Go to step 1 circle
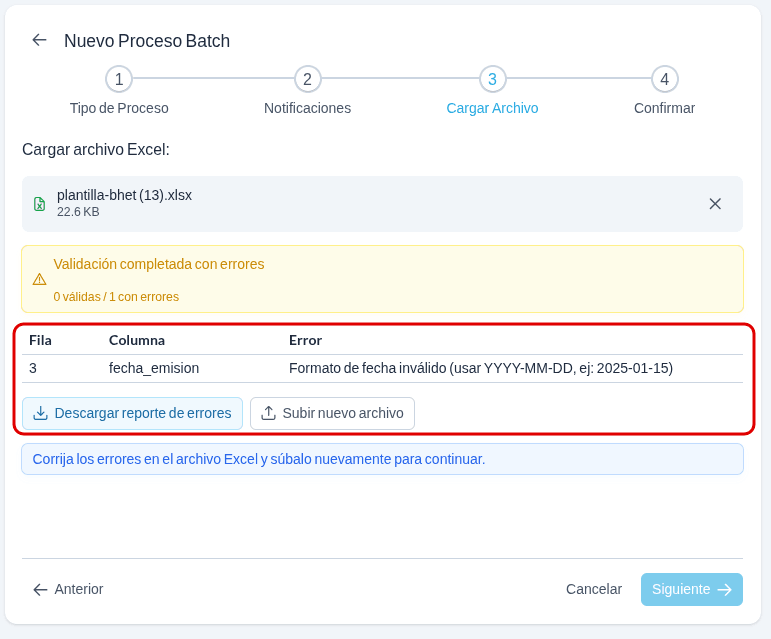This screenshot has width=771, height=639. (119, 79)
